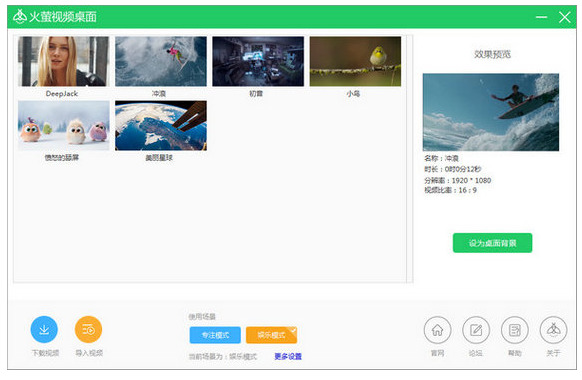This screenshot has width=582, height=380.
Task: Open the forum pencil icon
Action: point(476,330)
